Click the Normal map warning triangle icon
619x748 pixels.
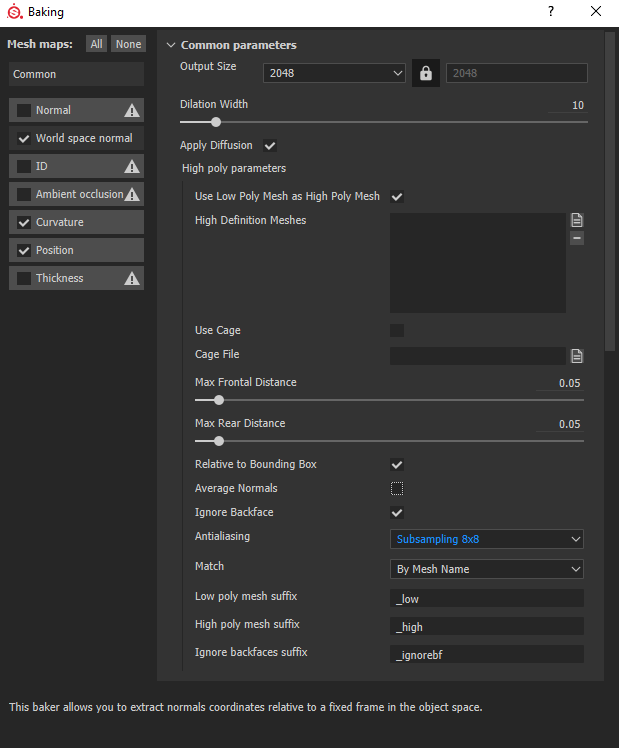pos(131,111)
